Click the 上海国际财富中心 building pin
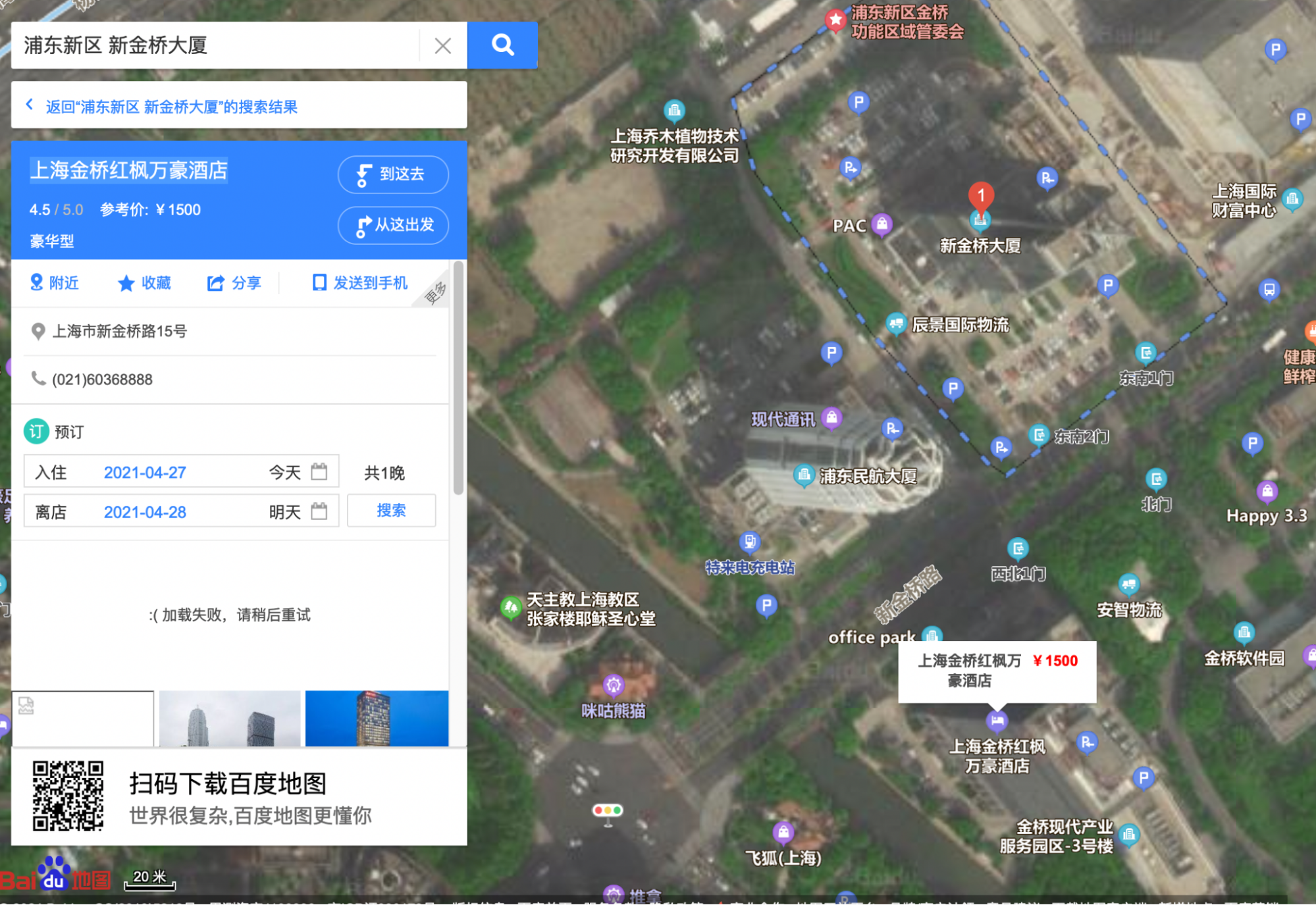 pos(1292,198)
